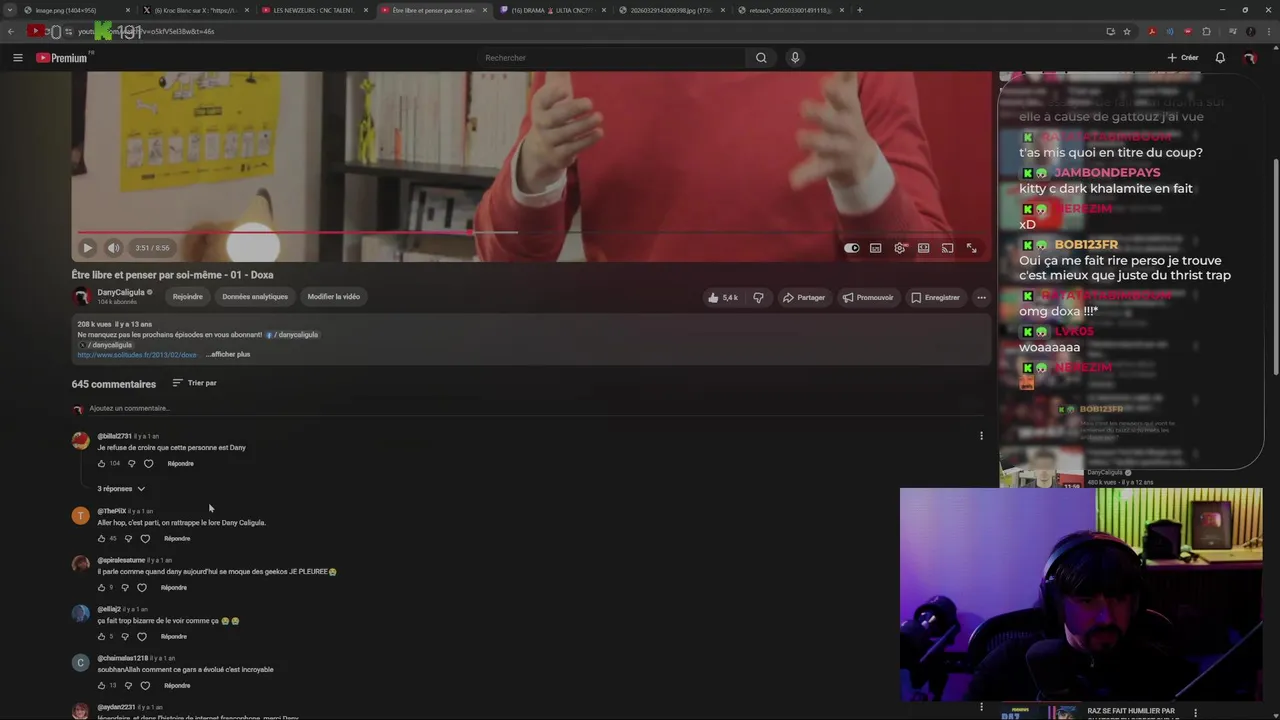Dislike the comment by @billal2731
This screenshot has width=1280, height=720.
[x=131, y=464]
